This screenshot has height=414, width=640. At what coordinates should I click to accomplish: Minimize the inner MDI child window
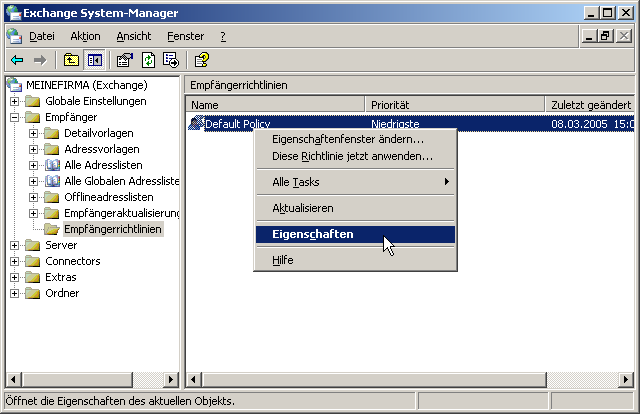point(589,36)
